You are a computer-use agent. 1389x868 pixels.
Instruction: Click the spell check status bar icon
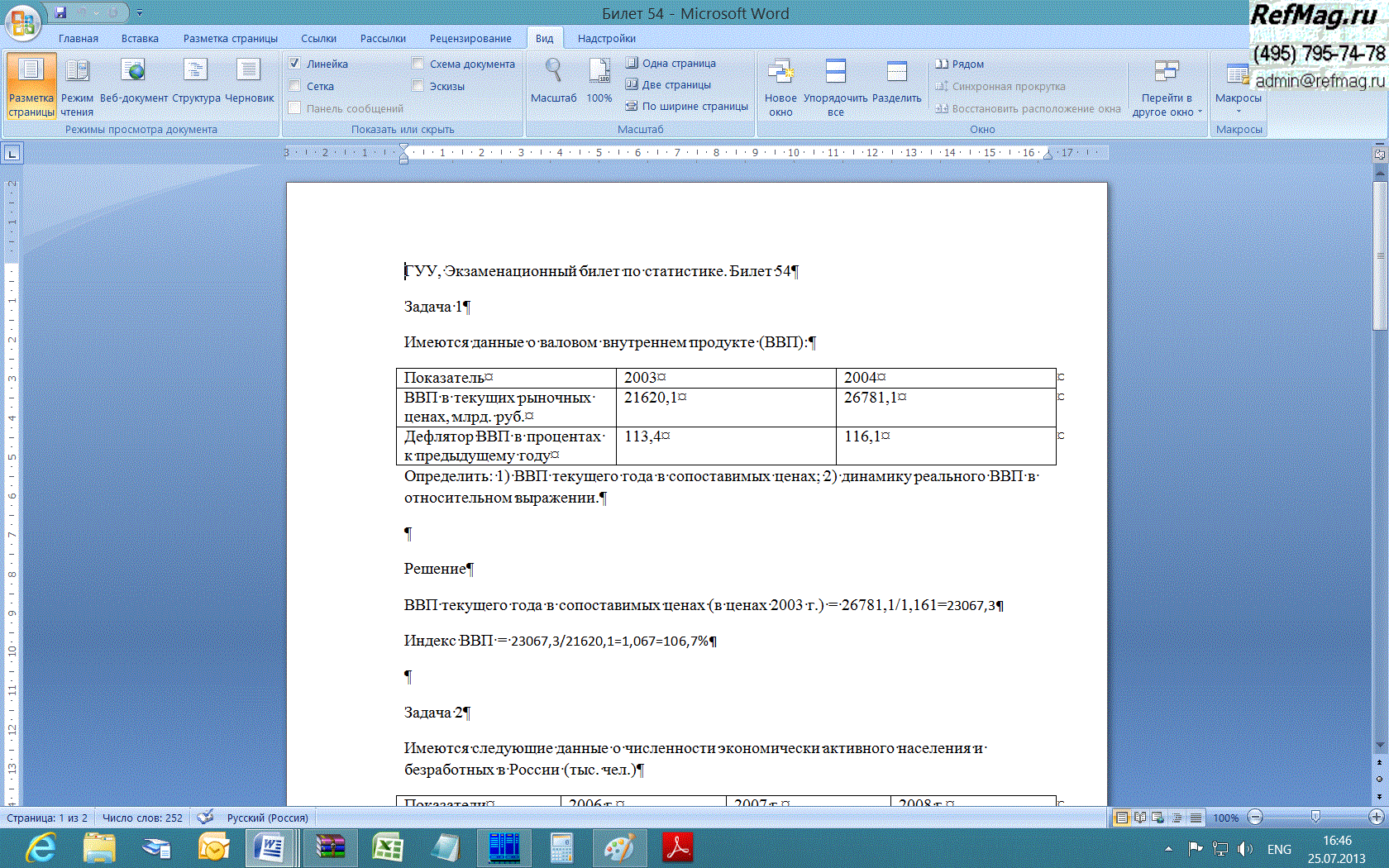[205, 818]
